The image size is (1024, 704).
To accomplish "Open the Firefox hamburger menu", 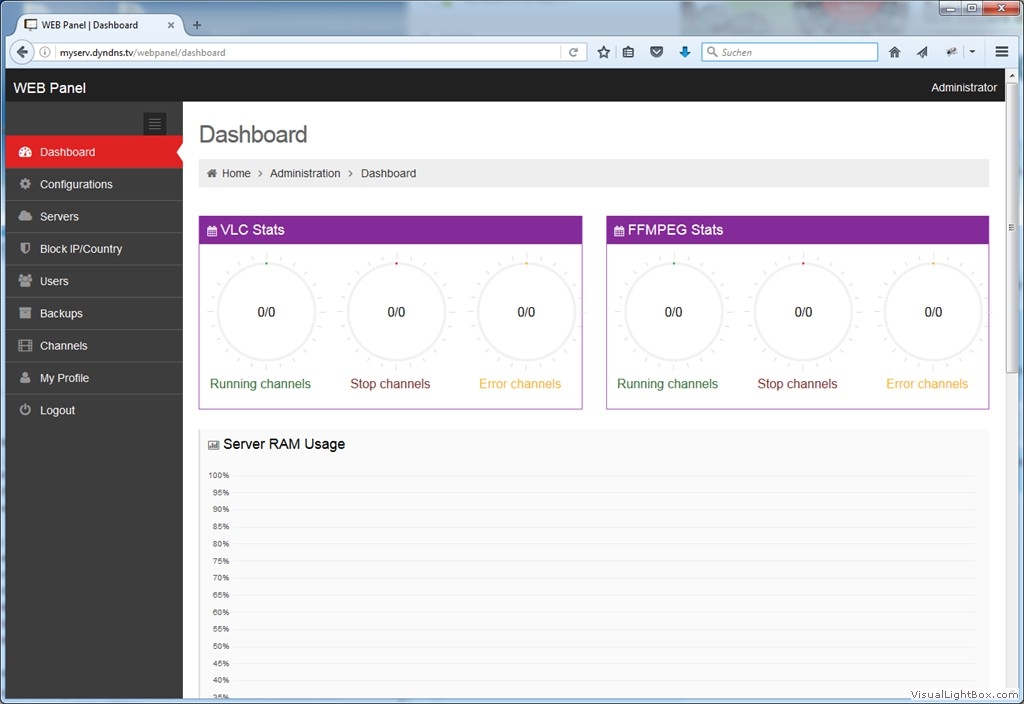I will [x=1001, y=52].
